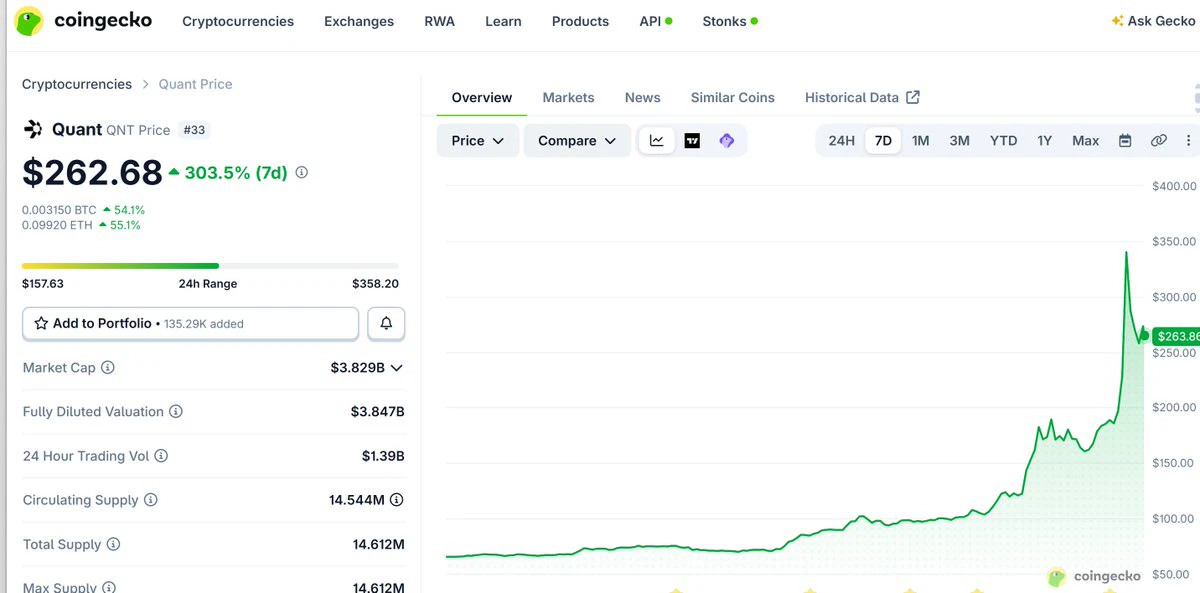Screen dimensions: 1200x593
Task: Open the API nav item
Action: (x=656, y=21)
